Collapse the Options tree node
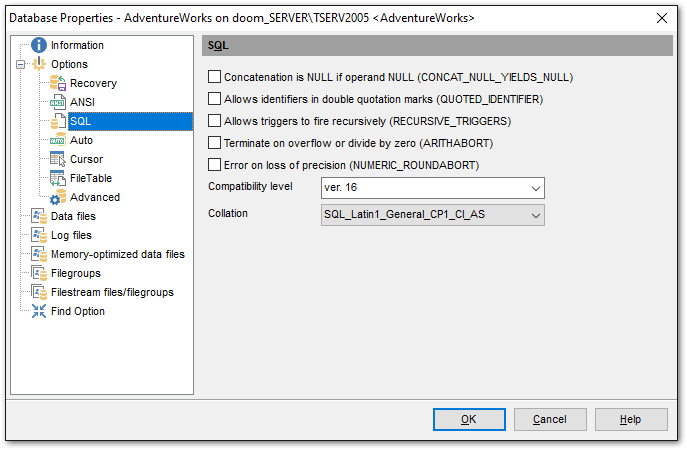This screenshot has width=687, height=450. pos(20,64)
